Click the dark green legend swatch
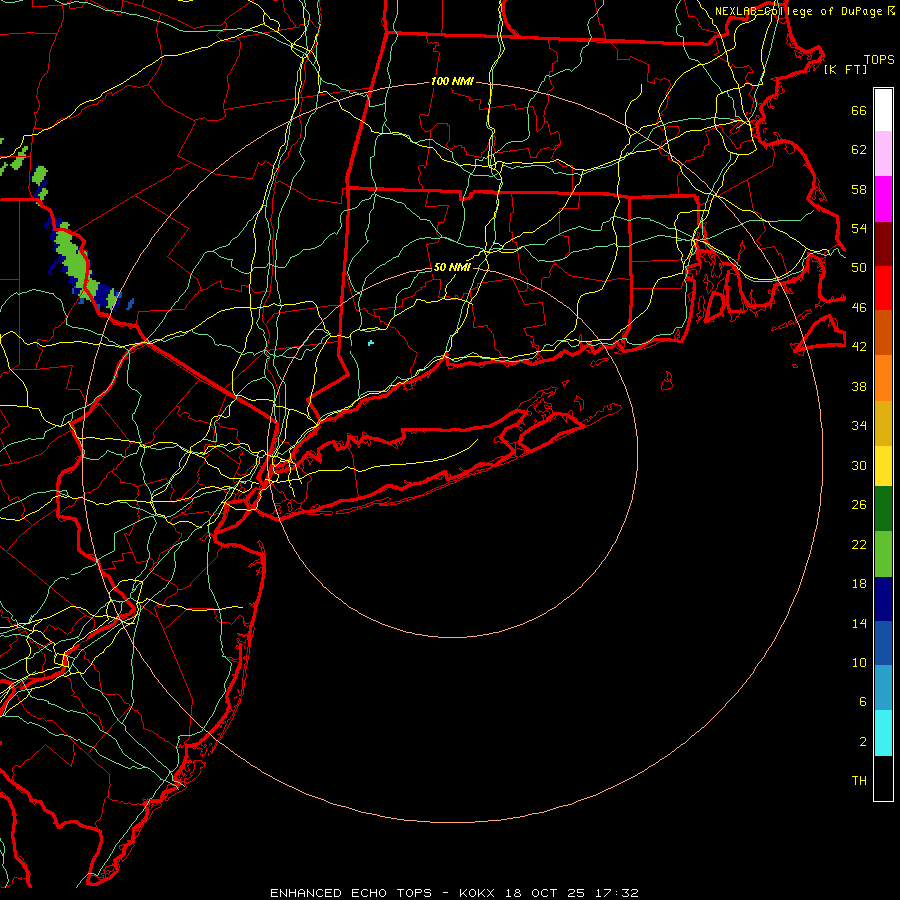This screenshot has width=900, height=900. point(883,509)
